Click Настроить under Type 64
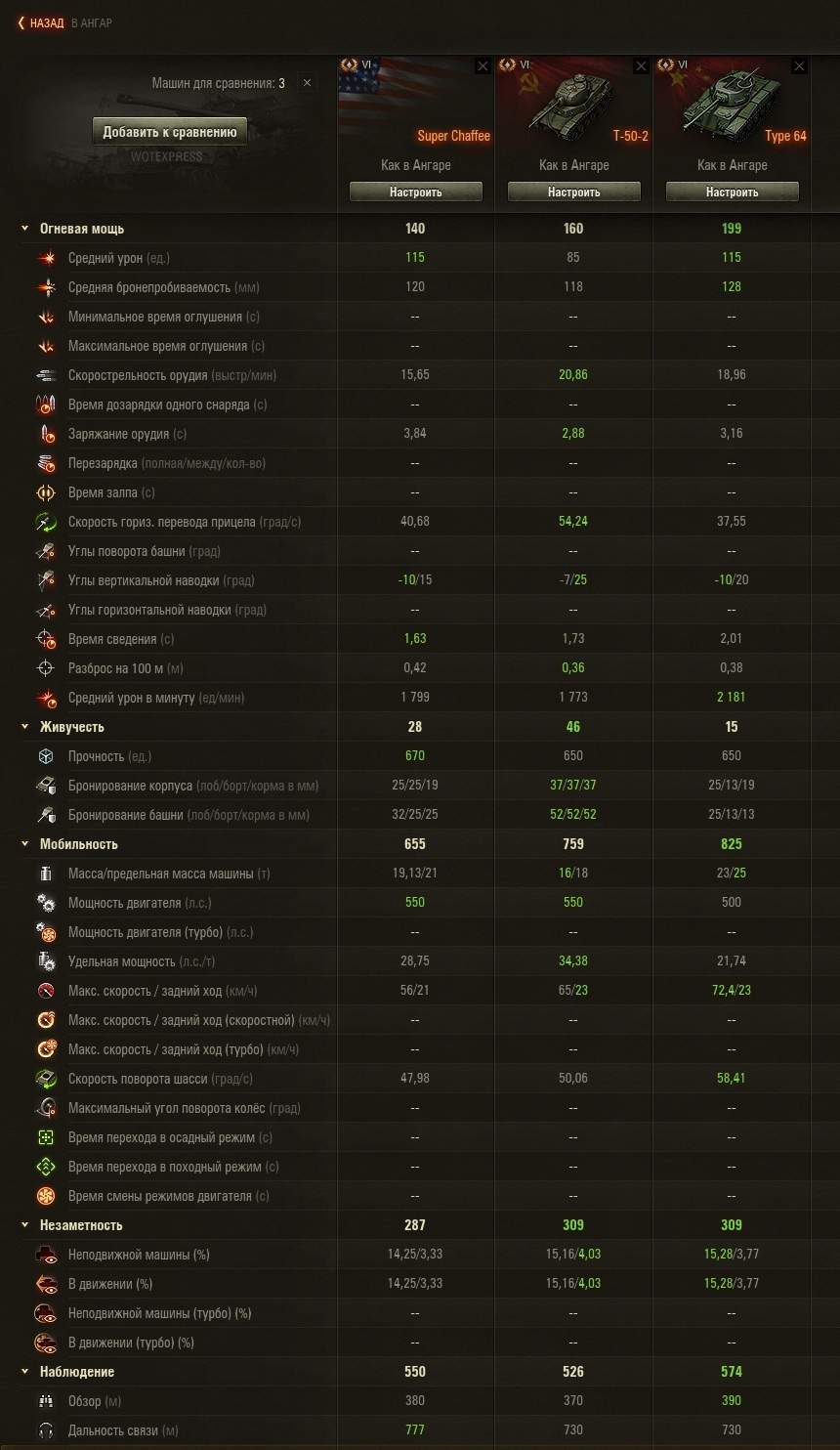Viewport: 840px width, 1450px height. coord(733,192)
